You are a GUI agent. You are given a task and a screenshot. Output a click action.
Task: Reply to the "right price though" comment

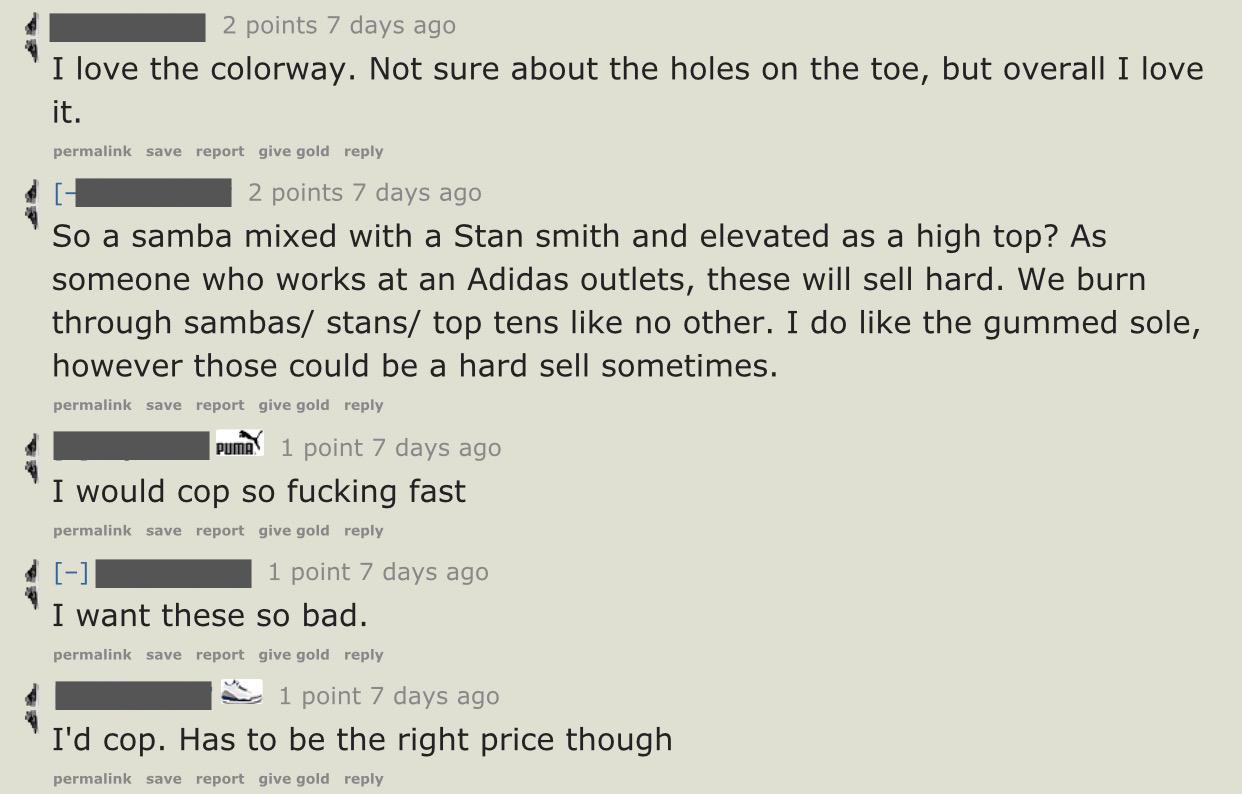(363, 779)
